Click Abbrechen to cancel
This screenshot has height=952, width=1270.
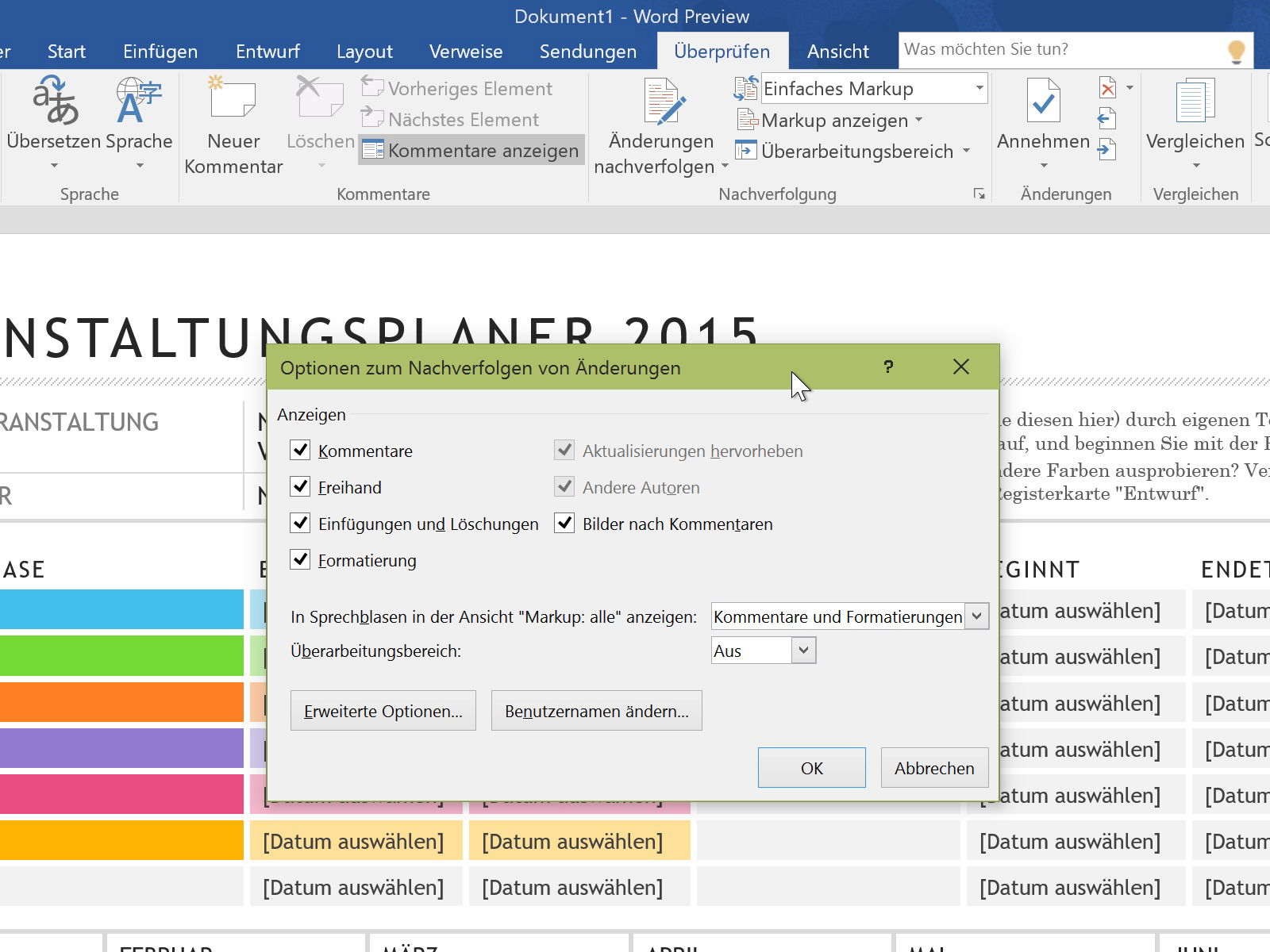pos(934,768)
